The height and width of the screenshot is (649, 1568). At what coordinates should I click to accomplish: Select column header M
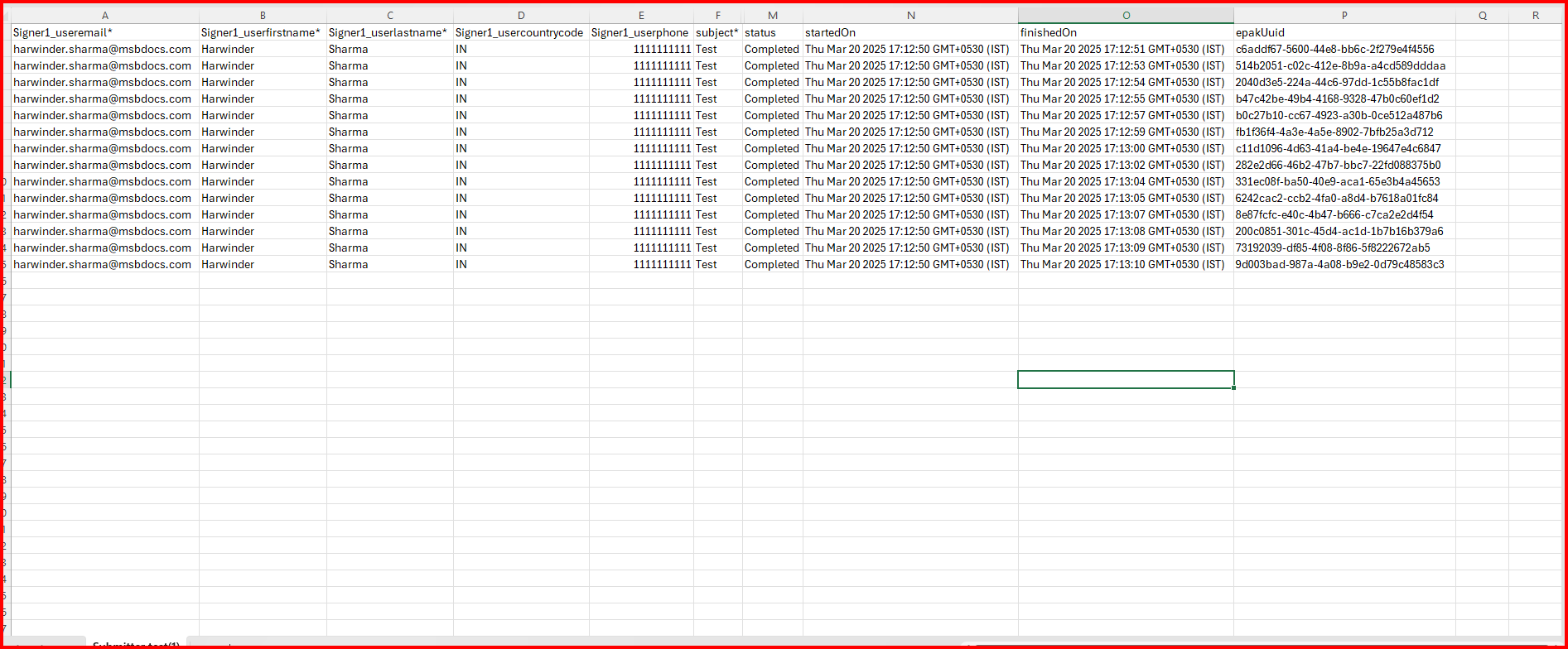pos(772,16)
